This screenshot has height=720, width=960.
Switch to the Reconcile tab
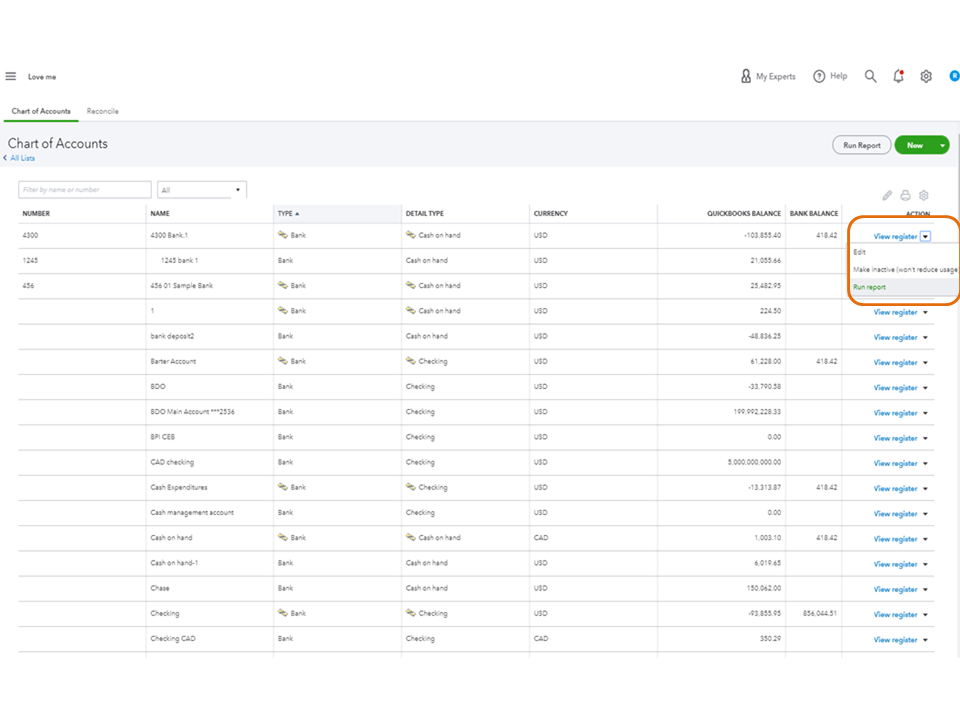[102, 111]
